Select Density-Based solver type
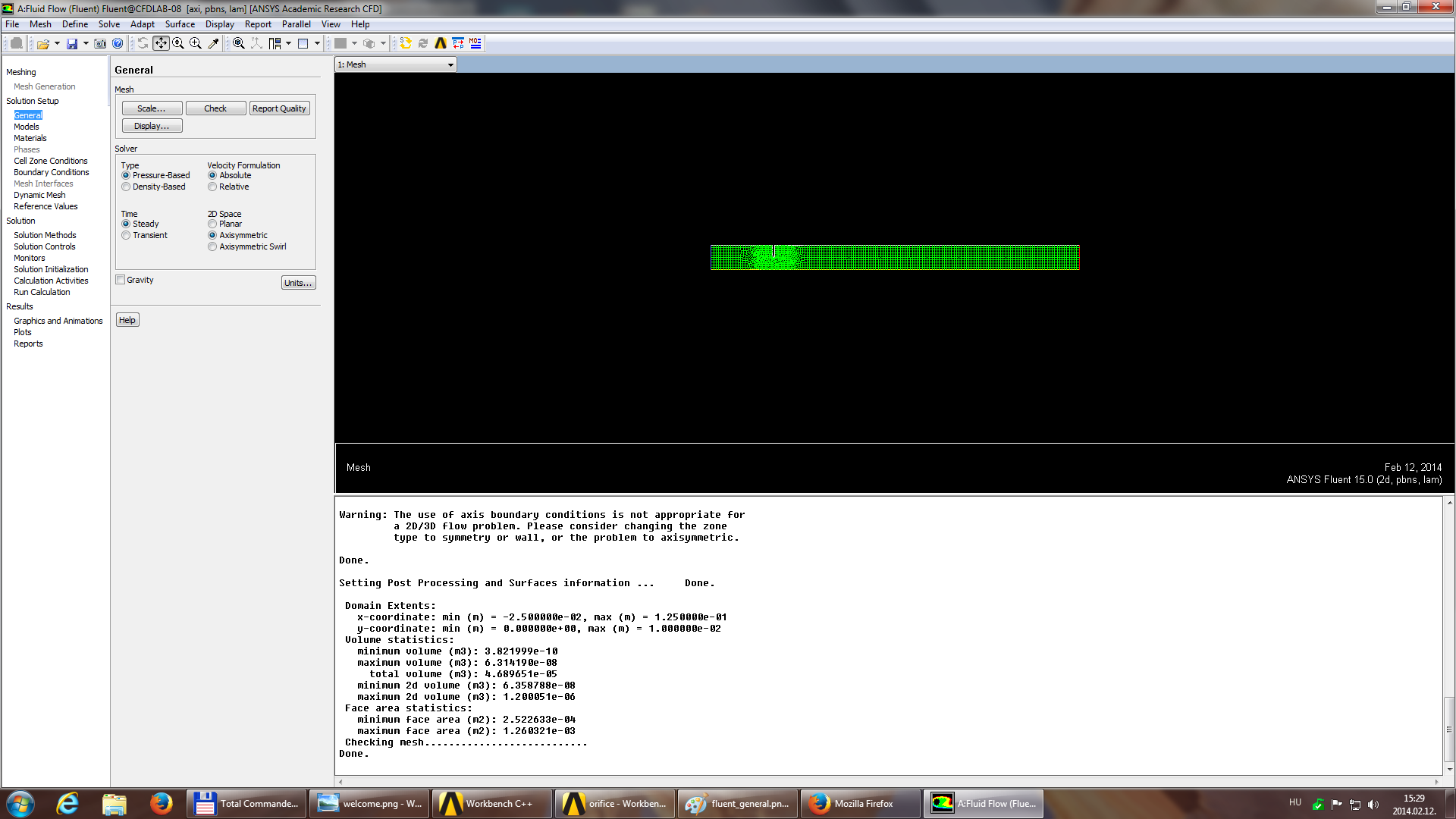This screenshot has width=1456, height=819. (126, 187)
